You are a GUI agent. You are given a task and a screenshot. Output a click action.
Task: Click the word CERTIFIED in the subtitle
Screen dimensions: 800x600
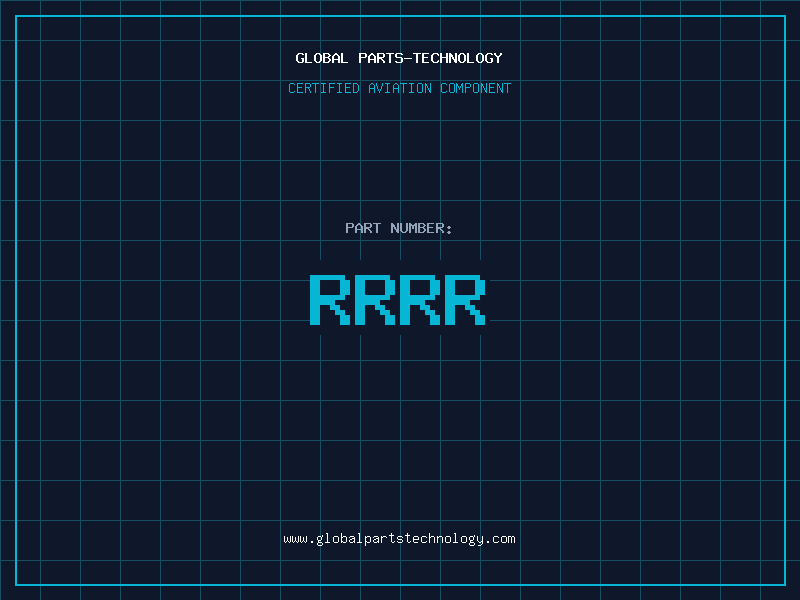pos(324,88)
